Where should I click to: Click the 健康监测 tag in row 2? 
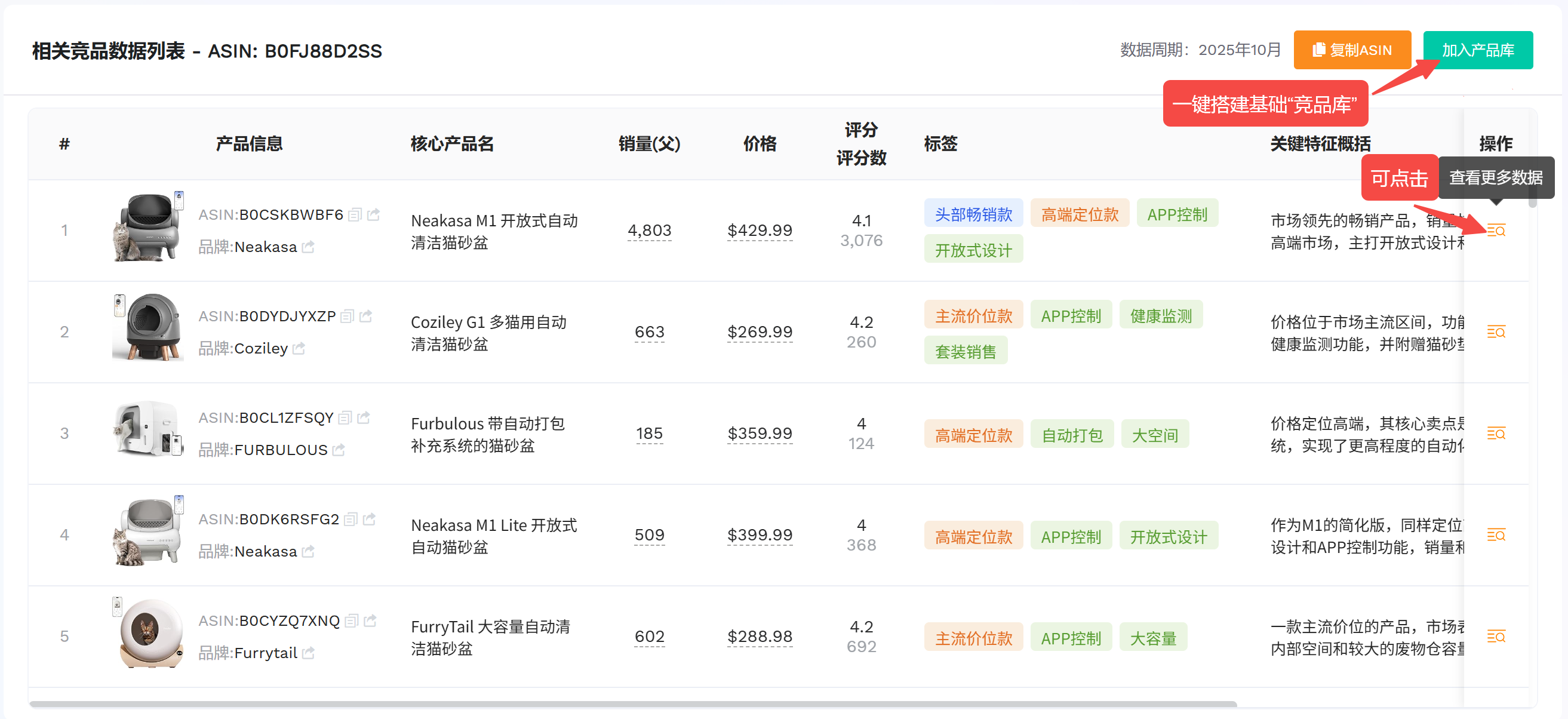click(x=1160, y=315)
